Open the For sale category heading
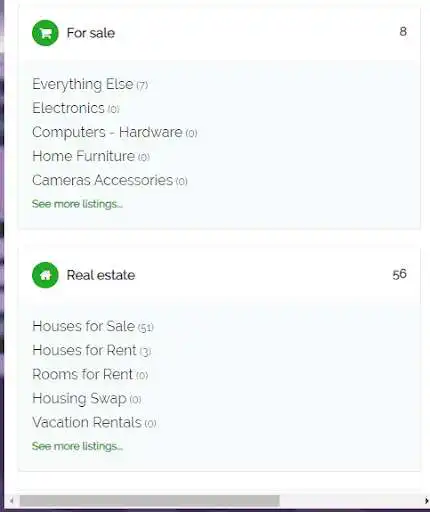The image size is (430, 512). tap(91, 33)
